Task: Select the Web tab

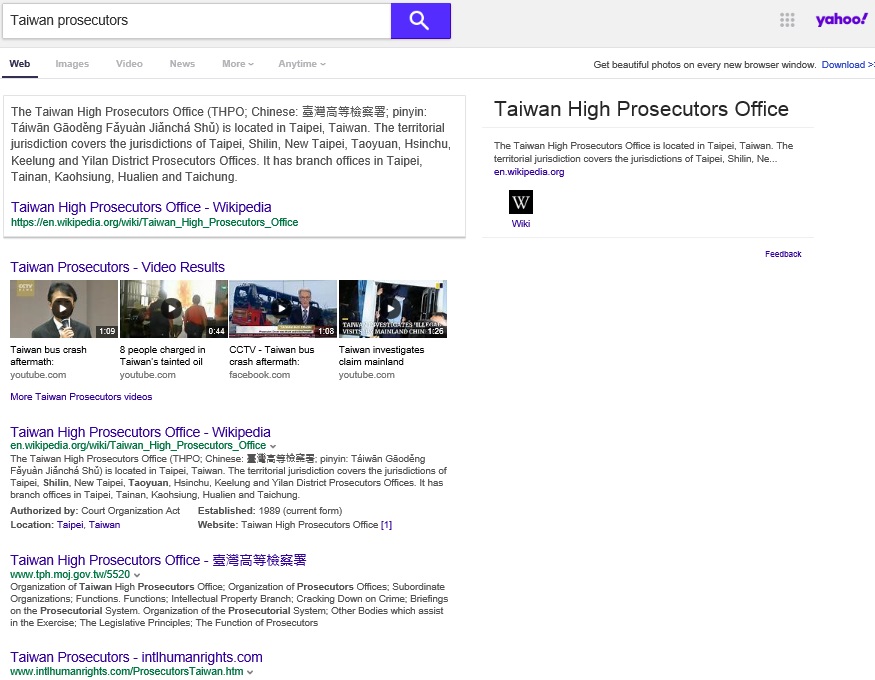Action: [20, 64]
